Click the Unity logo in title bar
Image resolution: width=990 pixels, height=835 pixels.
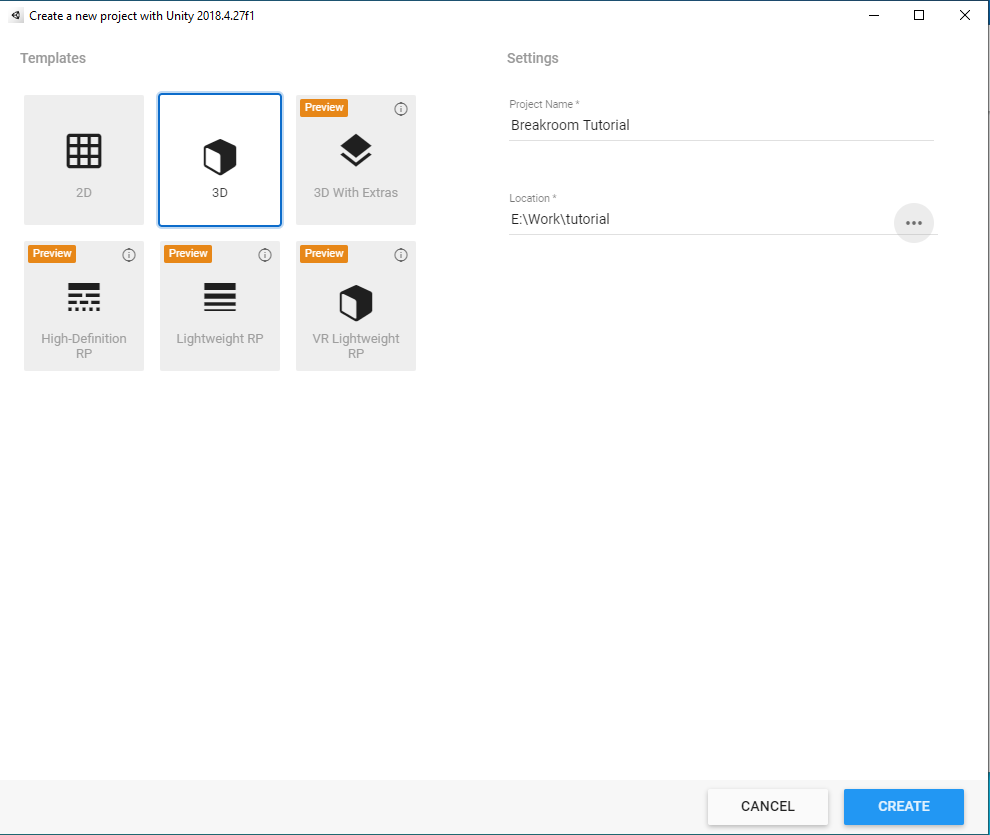16,15
